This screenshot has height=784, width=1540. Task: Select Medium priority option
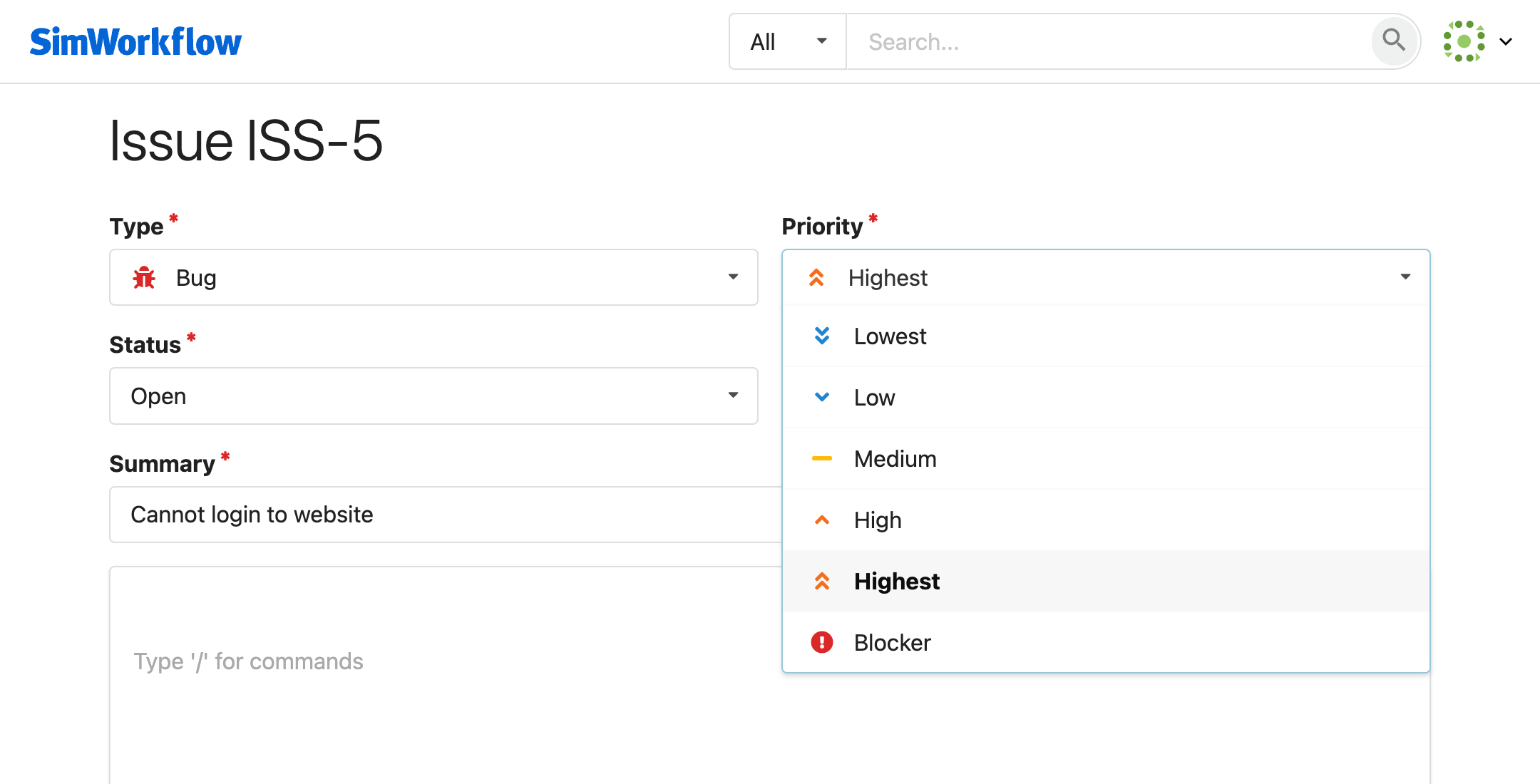point(1106,458)
